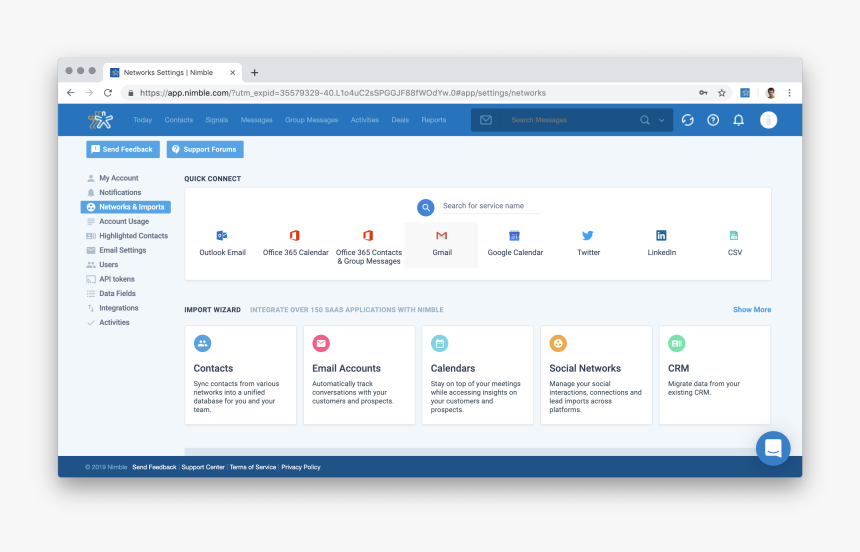This screenshot has width=860, height=552.
Task: Bookmark page with the star icon
Action: pyautogui.click(x=722, y=93)
